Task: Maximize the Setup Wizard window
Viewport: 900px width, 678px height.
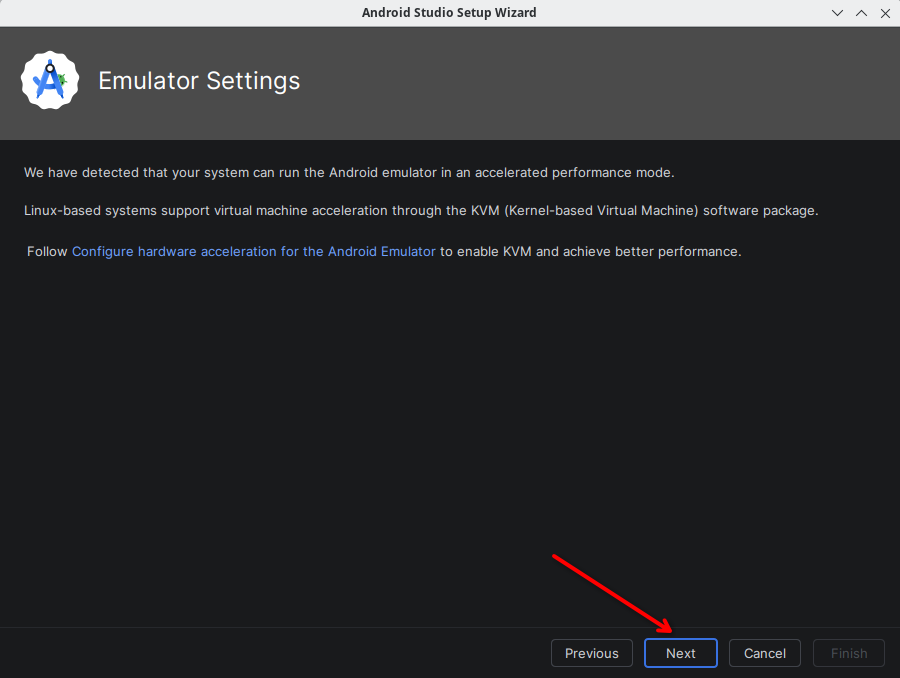Action: [x=862, y=13]
